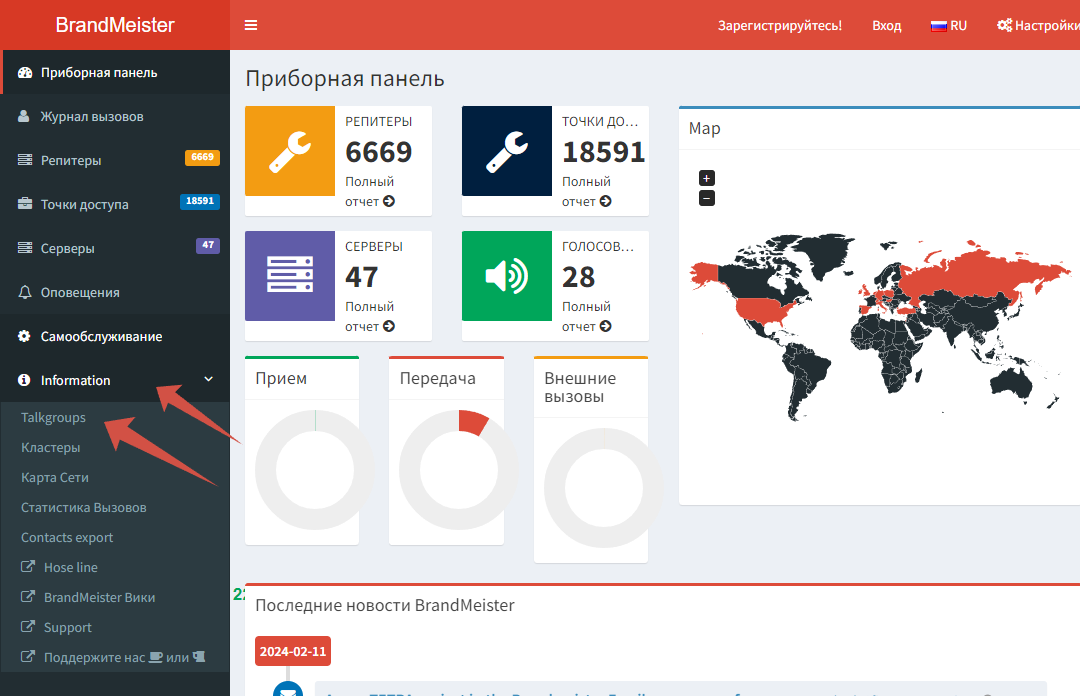Click the purple 47 badge
The image size is (1080, 696).
[x=208, y=245]
